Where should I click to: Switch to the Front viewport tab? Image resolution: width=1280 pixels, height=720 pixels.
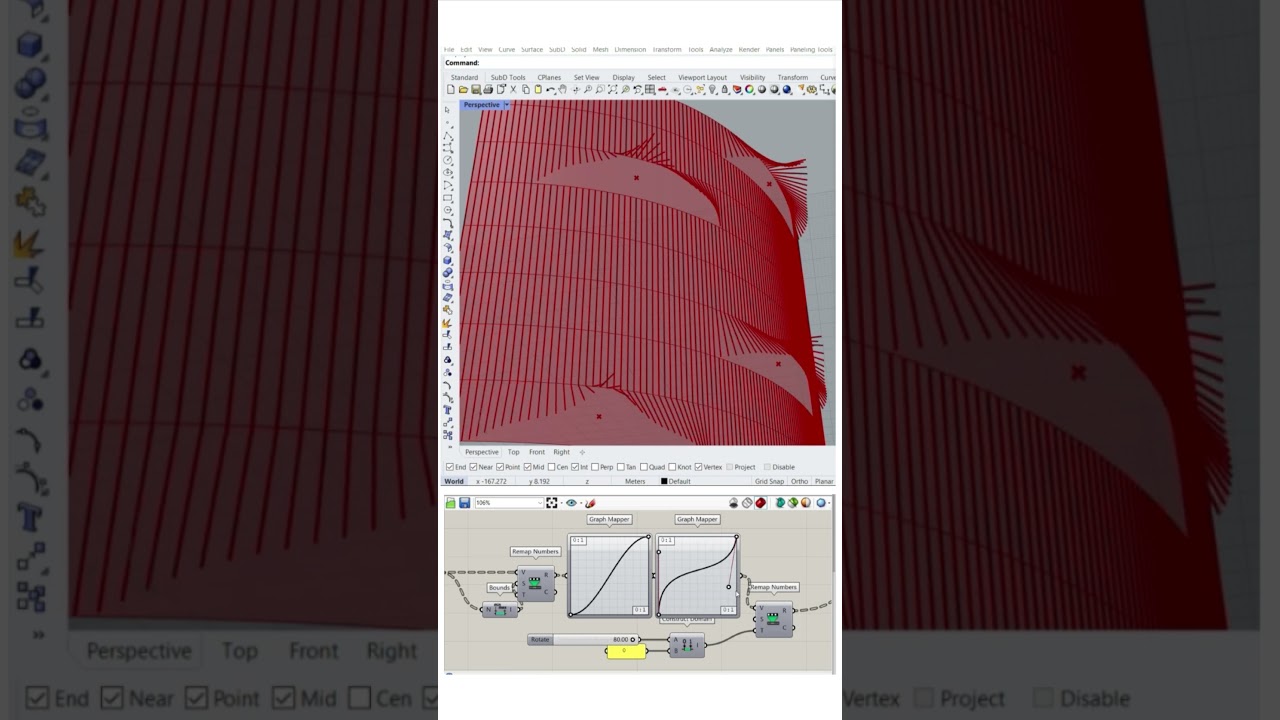537,452
